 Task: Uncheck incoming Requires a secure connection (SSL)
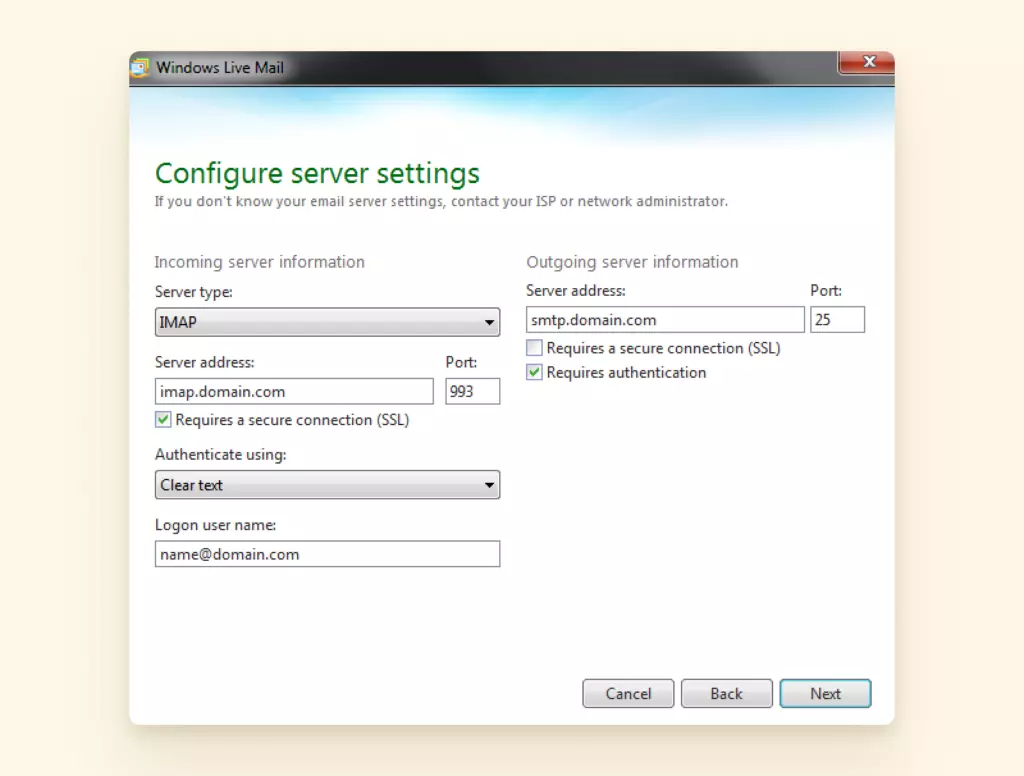(x=163, y=419)
